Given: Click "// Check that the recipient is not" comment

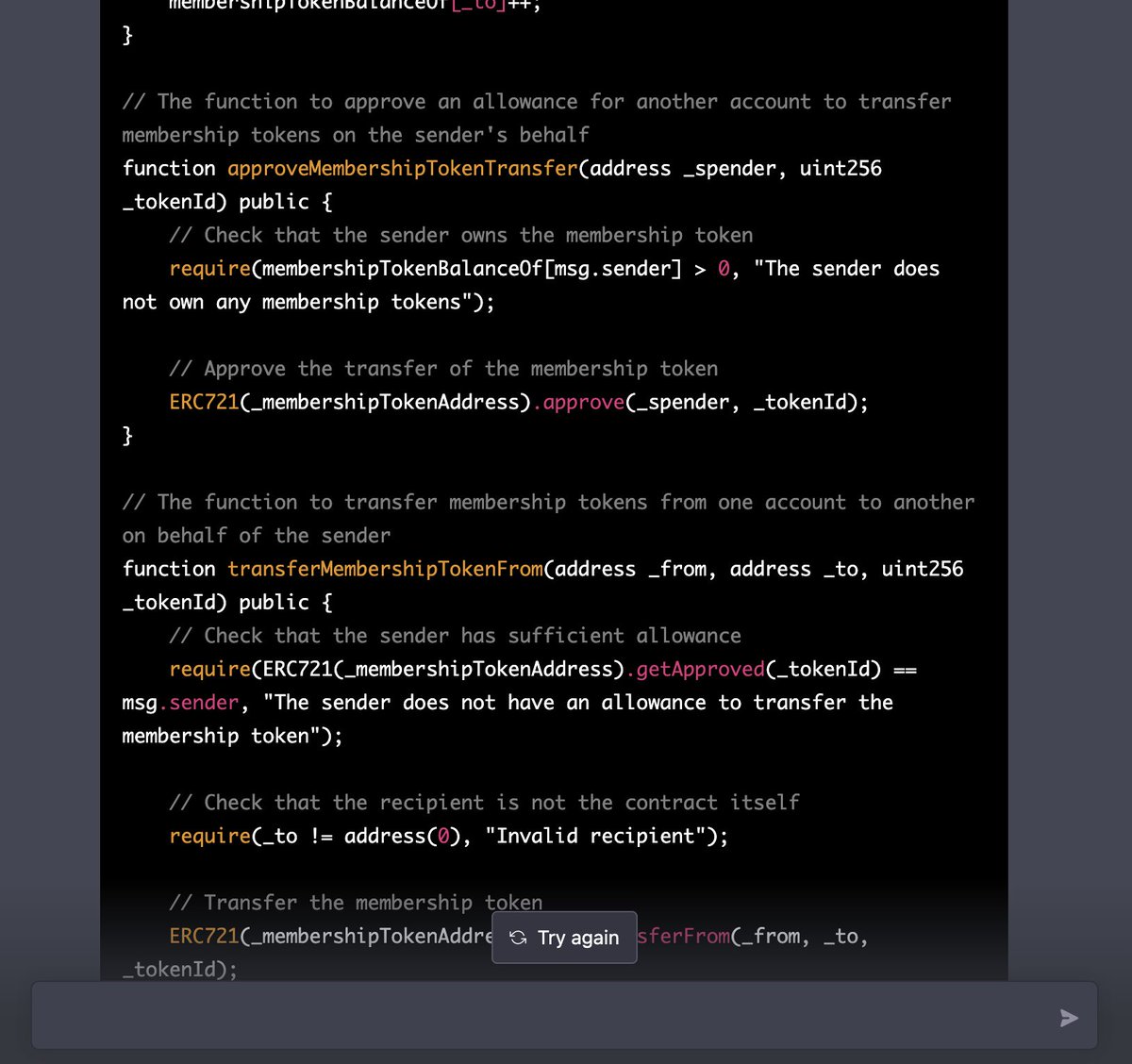Looking at the screenshot, I should 484,803.
